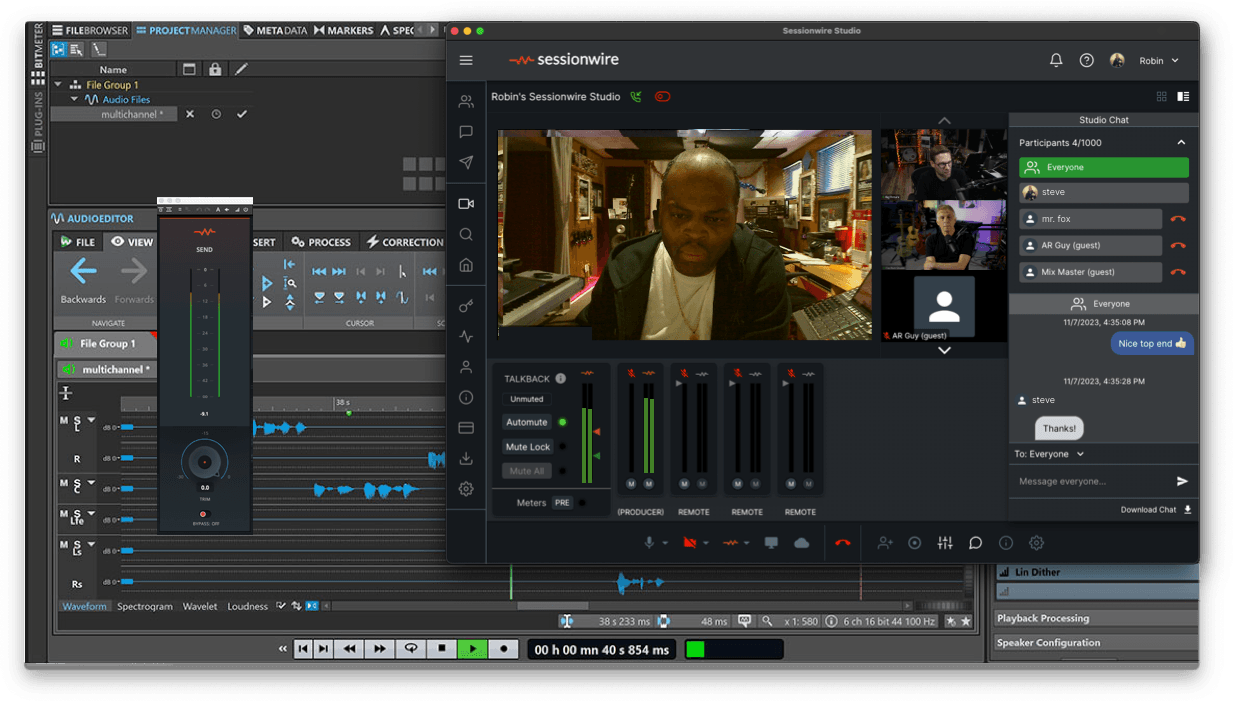Switch to the Markers tab
The image size is (1234, 702).
tap(344, 31)
